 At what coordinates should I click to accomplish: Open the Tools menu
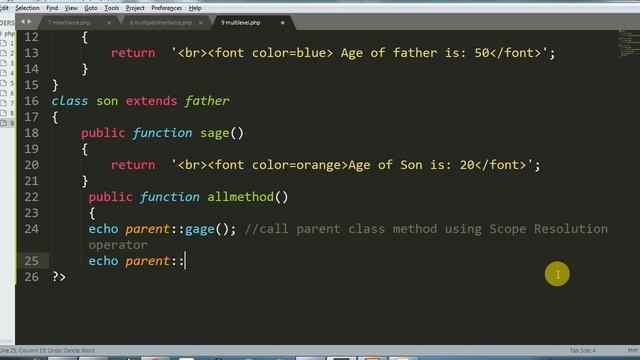[111, 8]
